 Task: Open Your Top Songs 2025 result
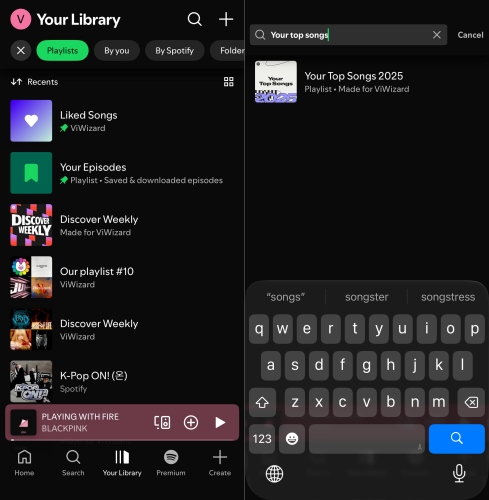pyautogui.click(x=367, y=82)
